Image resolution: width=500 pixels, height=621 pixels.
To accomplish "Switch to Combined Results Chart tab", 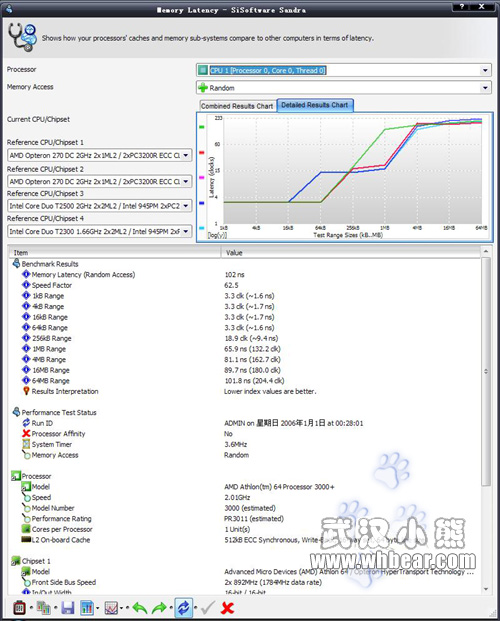I will click(237, 106).
